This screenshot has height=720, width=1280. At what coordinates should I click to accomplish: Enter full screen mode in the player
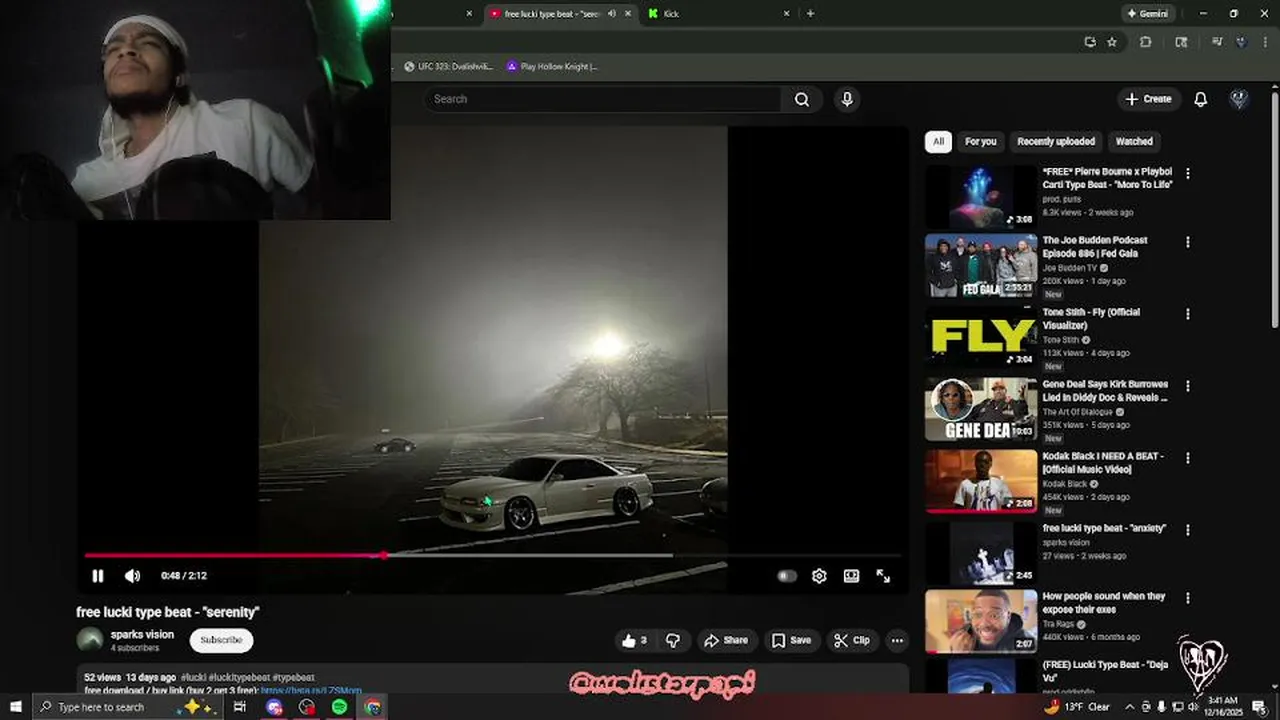tap(883, 576)
